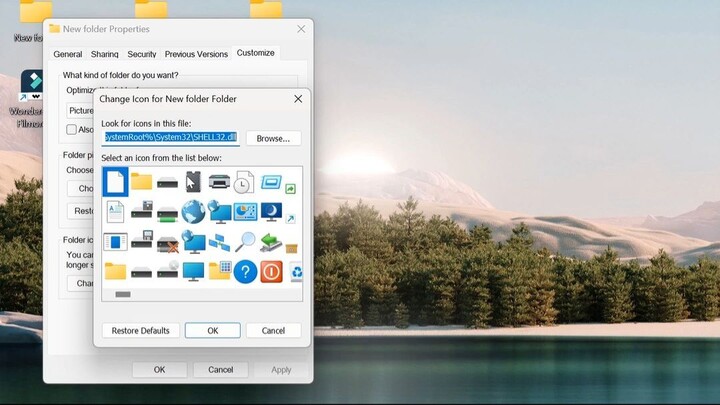Open the Sharing tab
The width and height of the screenshot is (720, 405).
coord(105,54)
